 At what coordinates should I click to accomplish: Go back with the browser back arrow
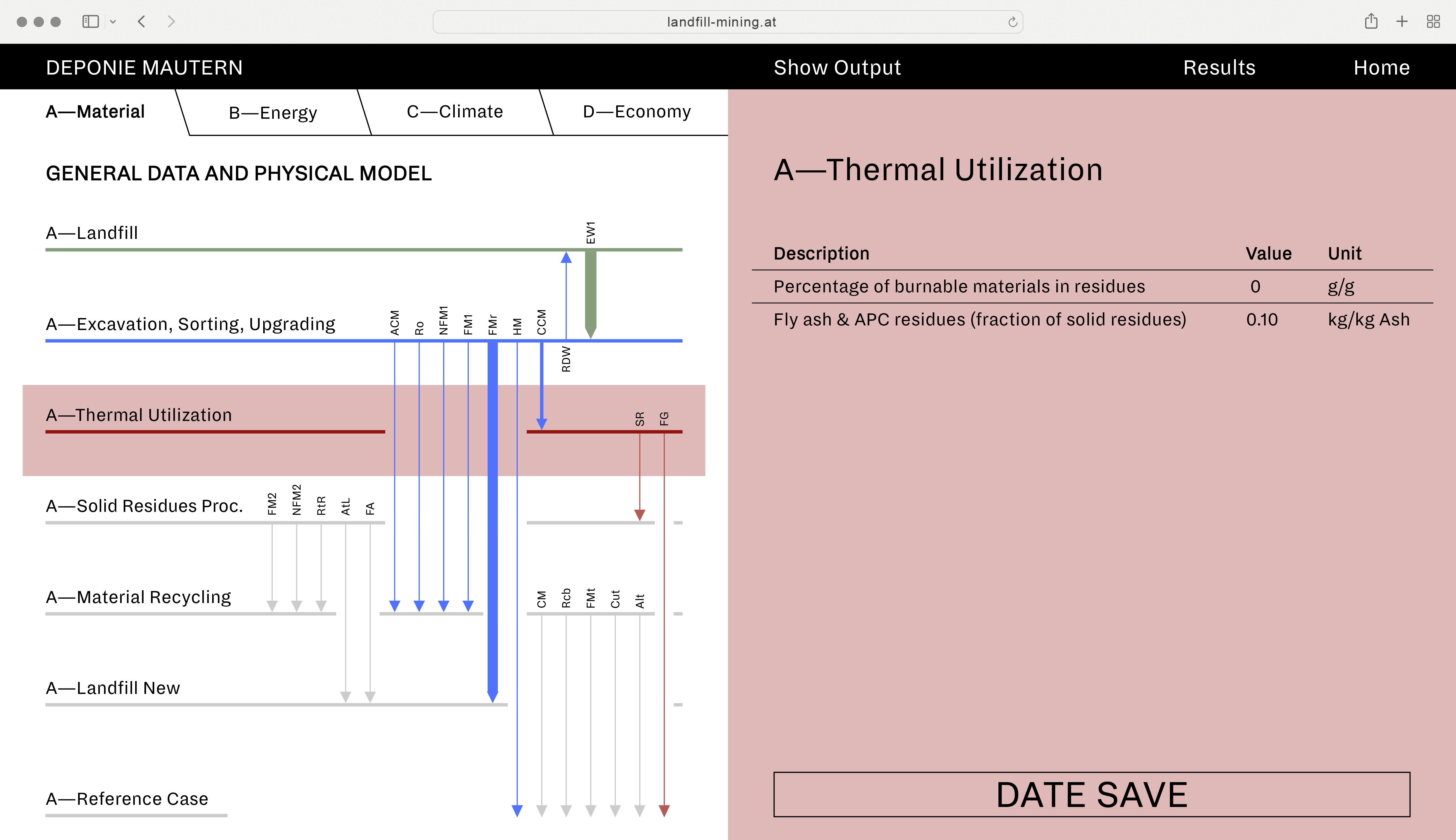[x=142, y=22]
